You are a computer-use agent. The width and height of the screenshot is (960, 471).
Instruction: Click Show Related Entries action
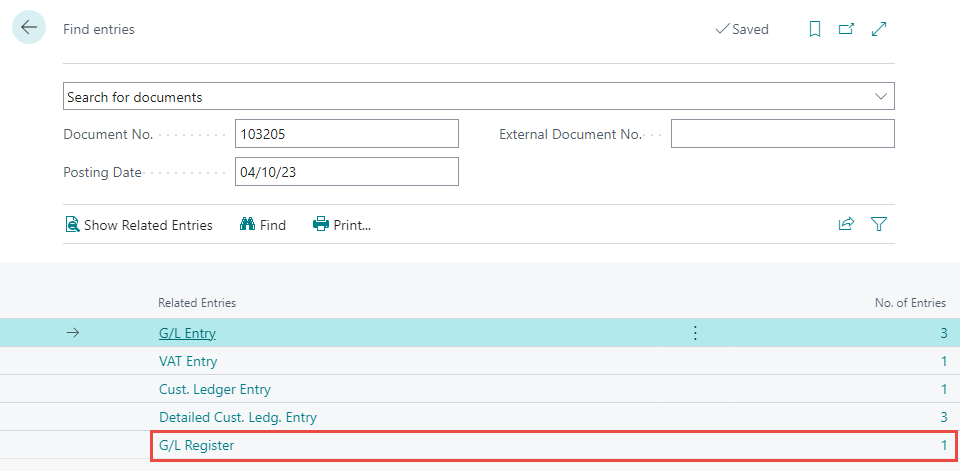coord(139,225)
